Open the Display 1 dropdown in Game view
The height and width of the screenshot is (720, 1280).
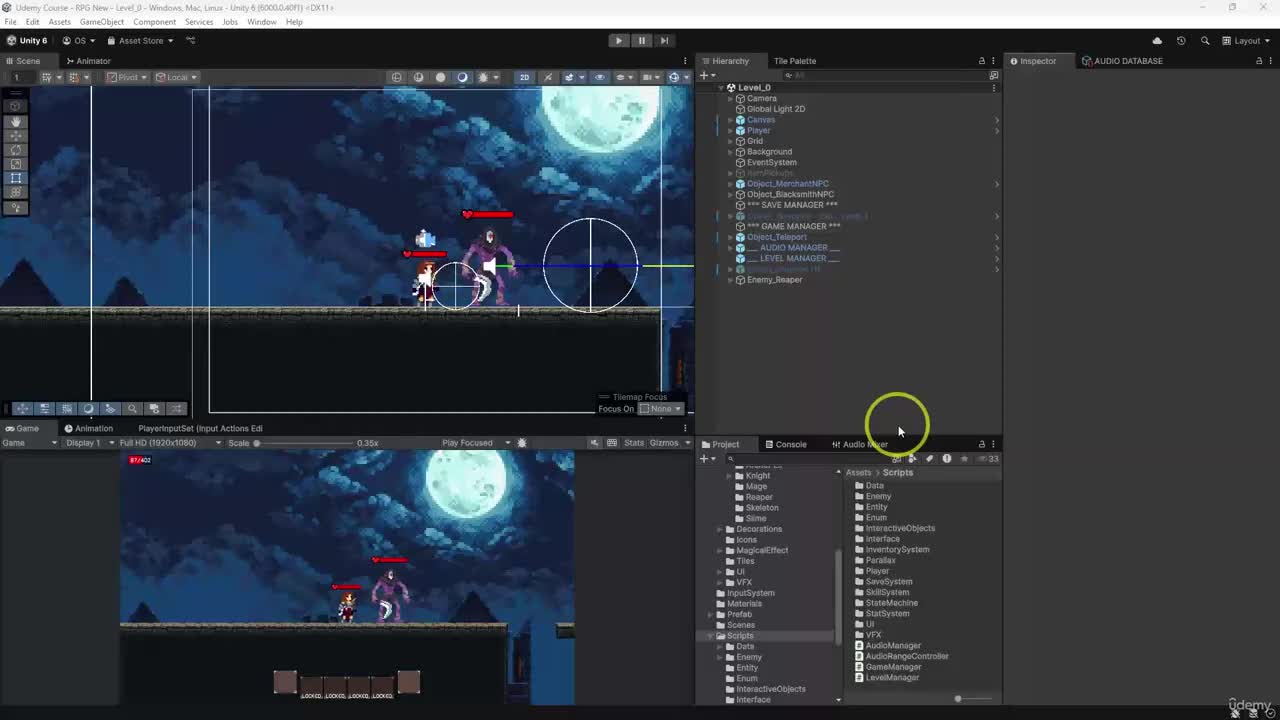(88, 443)
